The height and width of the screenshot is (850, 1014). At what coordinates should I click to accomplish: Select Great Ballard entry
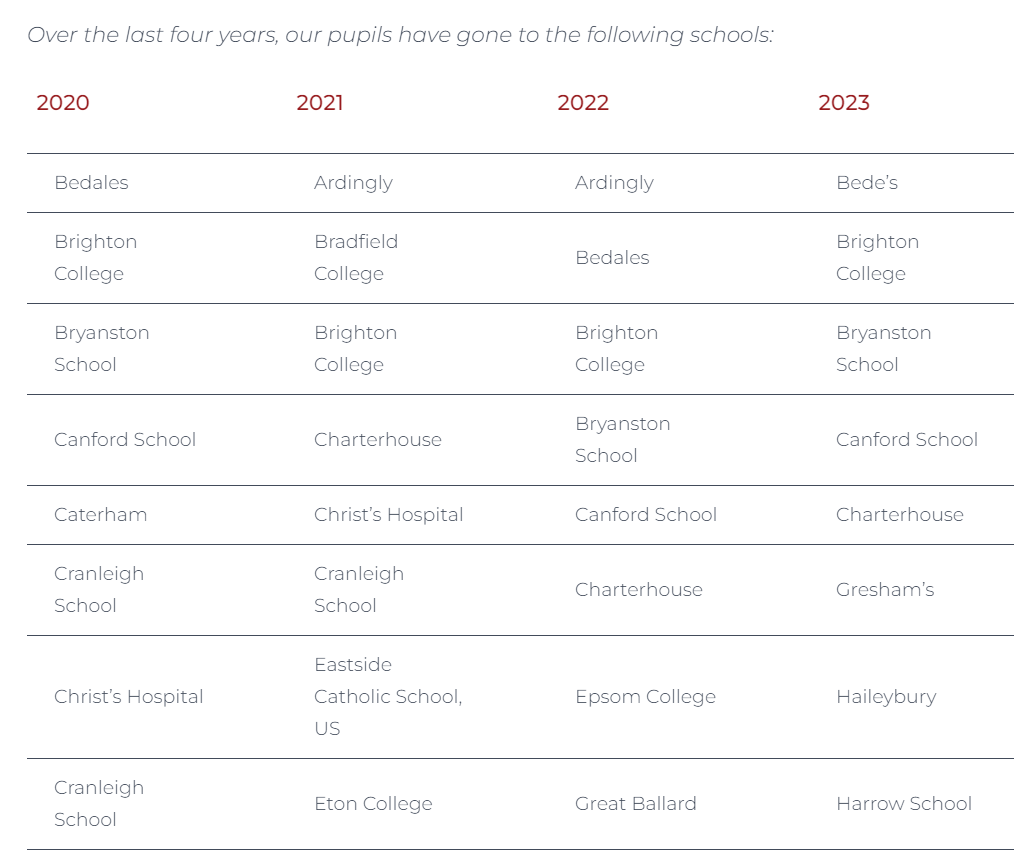point(636,803)
